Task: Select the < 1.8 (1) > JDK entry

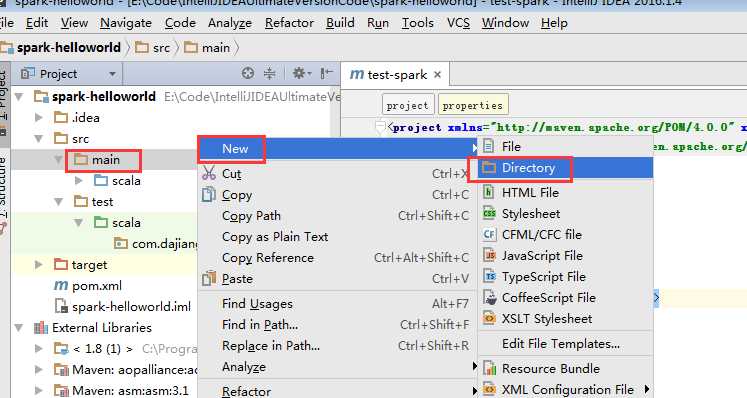Action: [x=103, y=348]
